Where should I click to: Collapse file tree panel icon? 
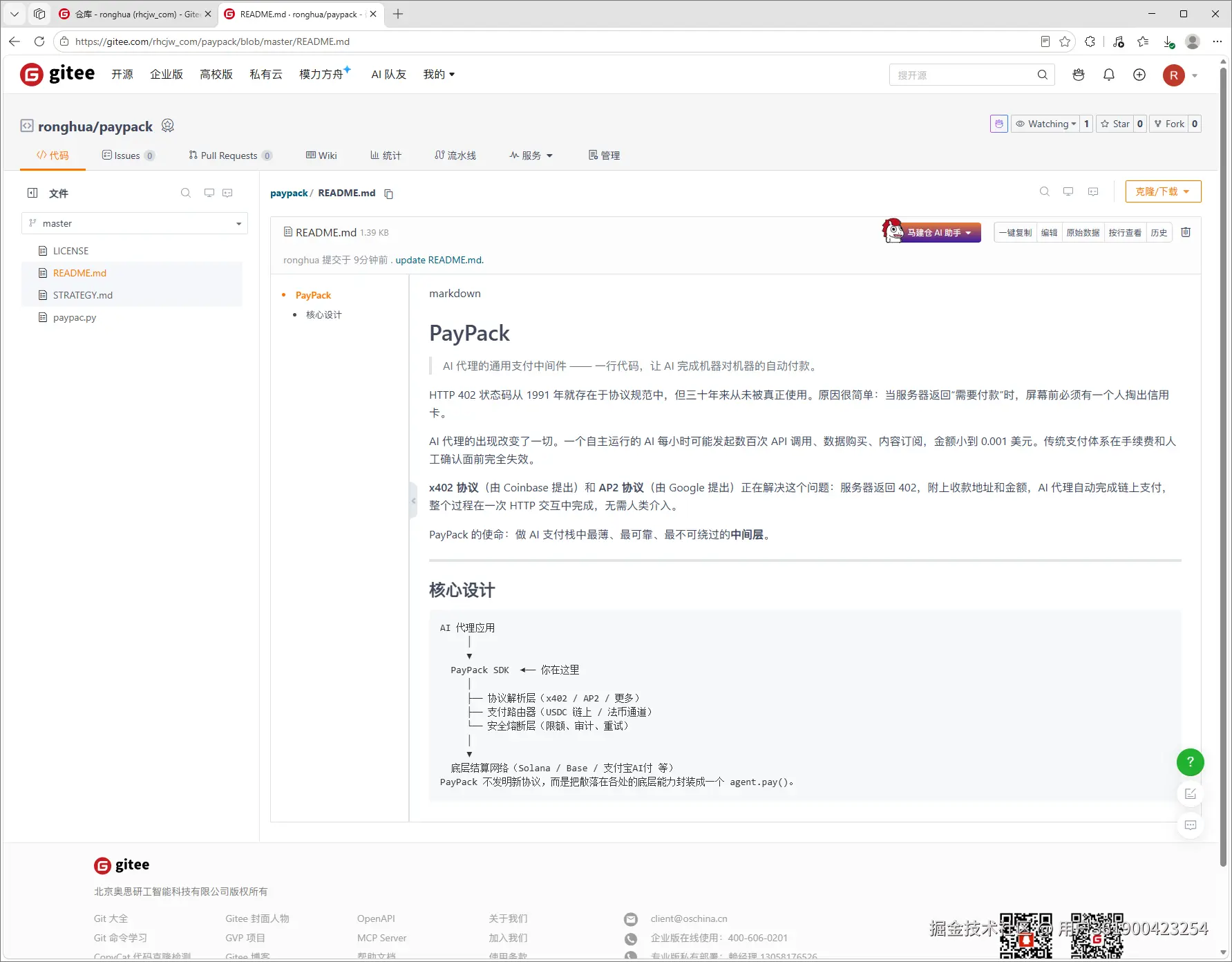(32, 193)
